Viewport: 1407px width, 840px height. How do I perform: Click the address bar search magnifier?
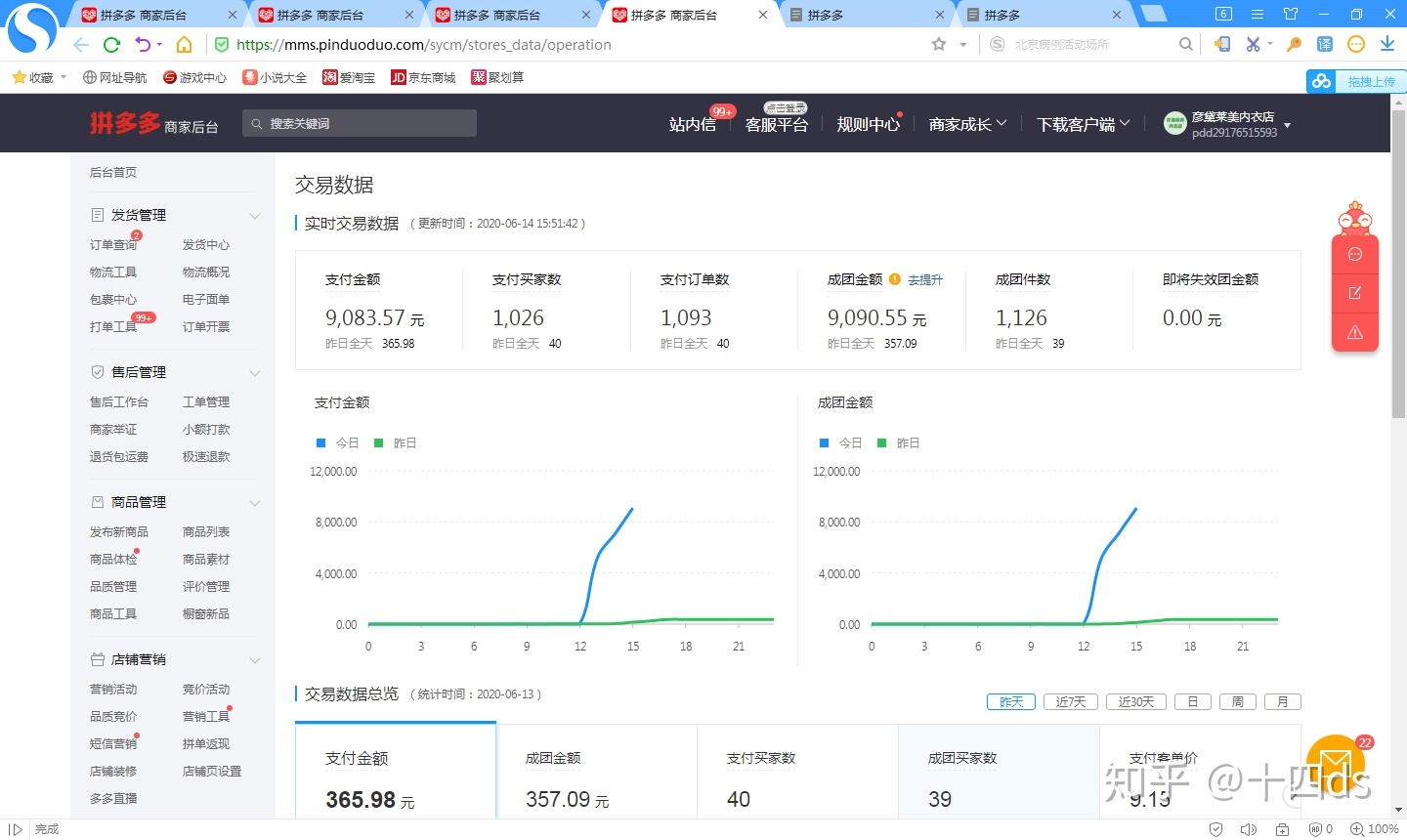(x=1185, y=44)
